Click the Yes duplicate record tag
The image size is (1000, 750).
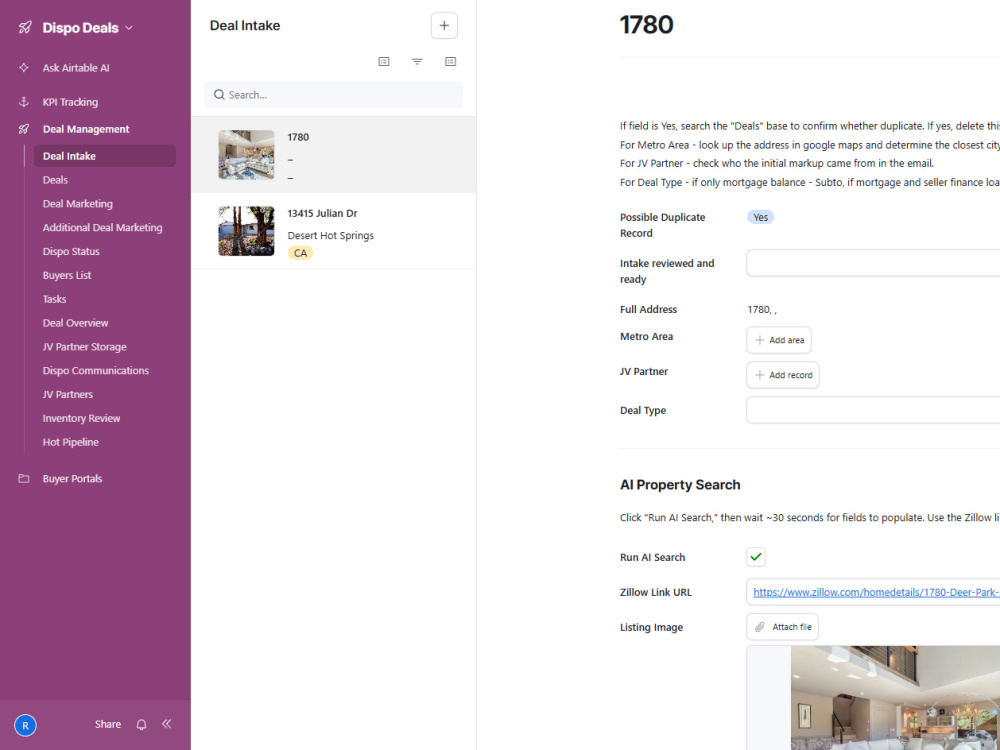760,217
